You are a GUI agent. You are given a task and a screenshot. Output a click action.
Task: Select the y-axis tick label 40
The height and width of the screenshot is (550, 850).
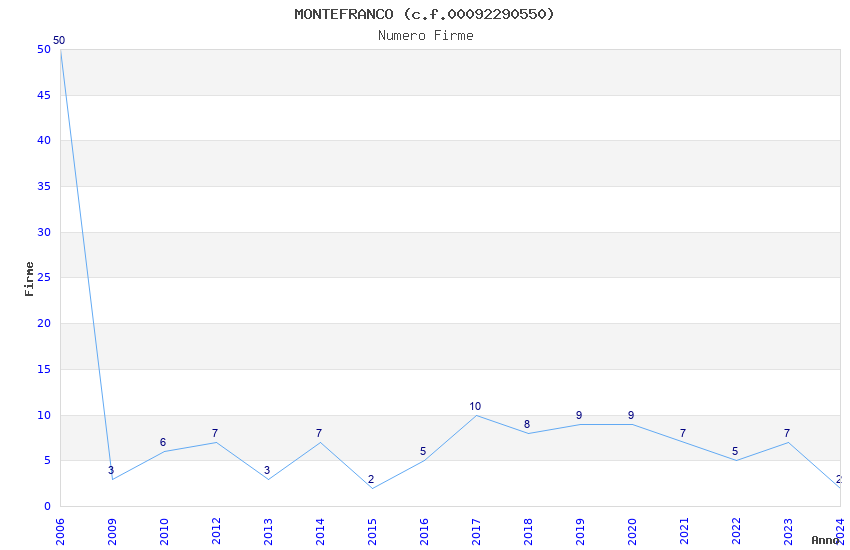44,140
